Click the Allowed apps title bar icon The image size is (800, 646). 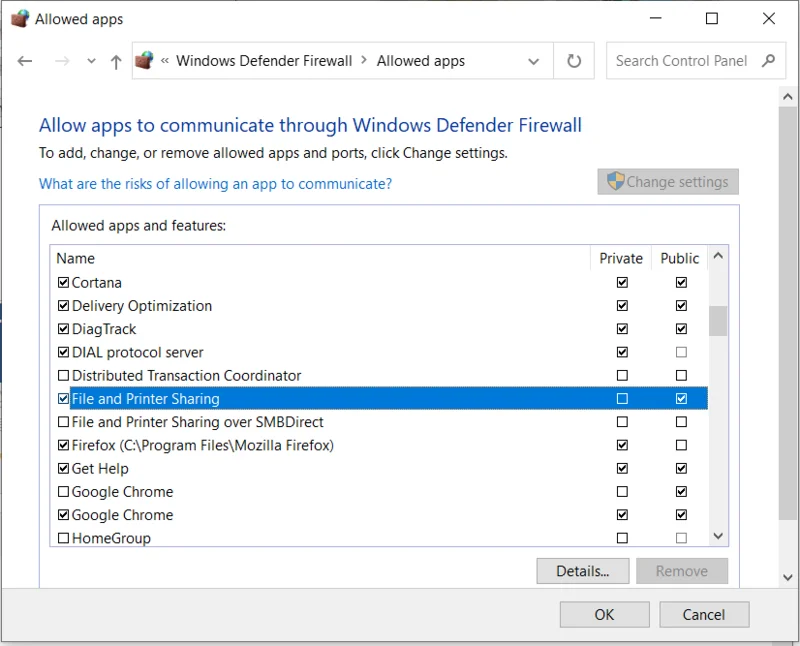(x=20, y=19)
